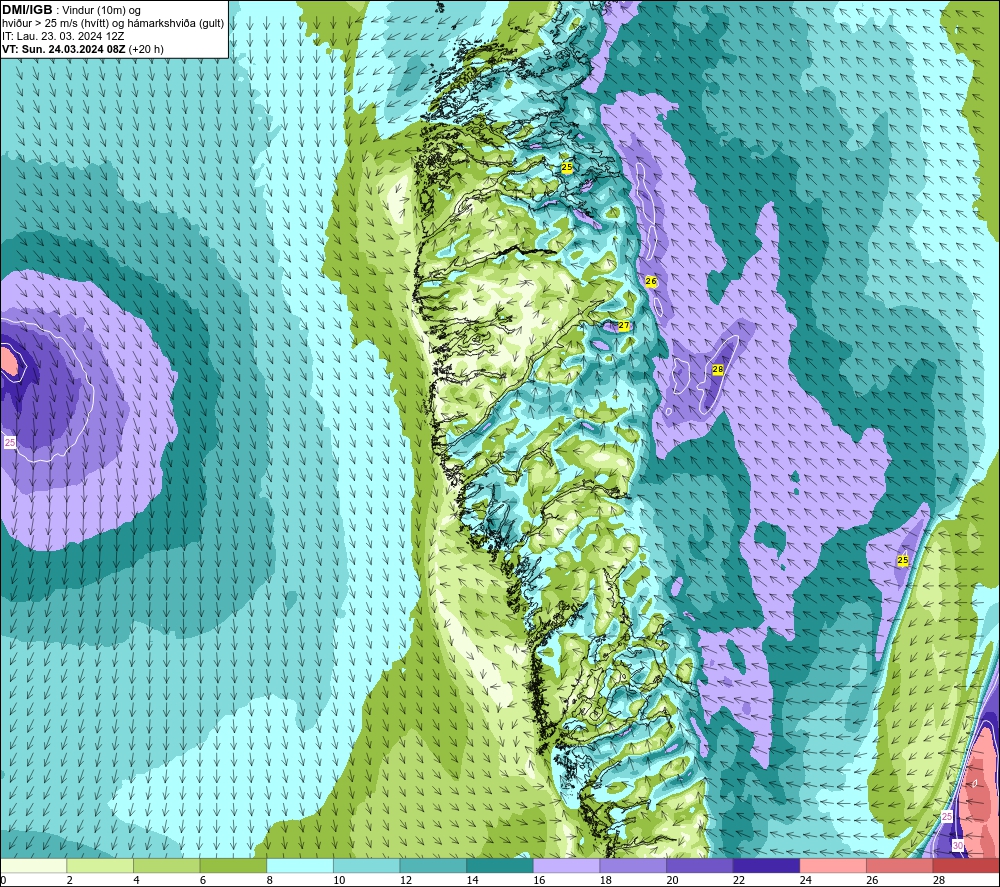
Task: Select the legend tick value 20
Action: (x=673, y=880)
